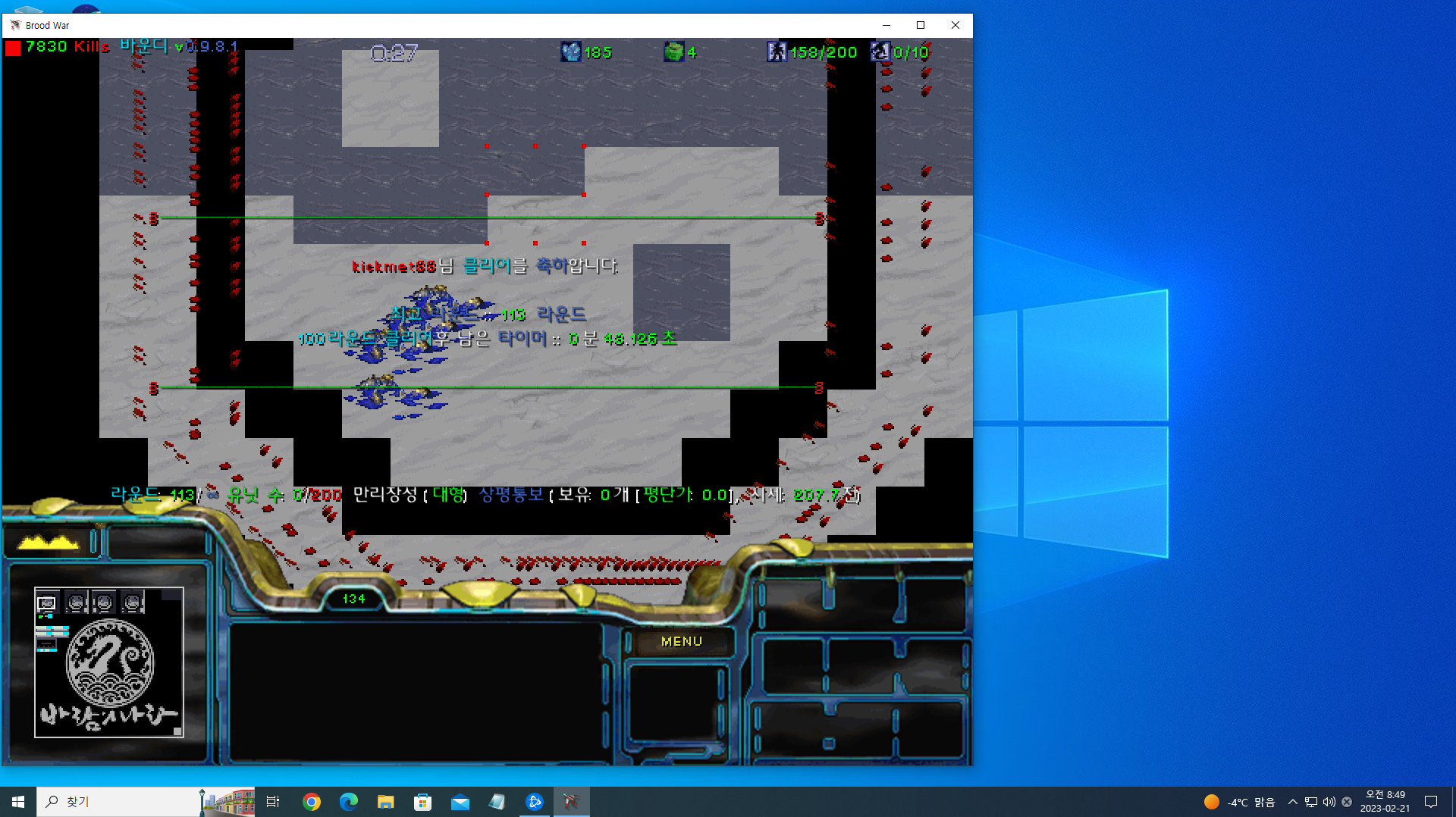This screenshot has height=817, width=1456.
Task: Open the volume control tray icon
Action: (1329, 802)
